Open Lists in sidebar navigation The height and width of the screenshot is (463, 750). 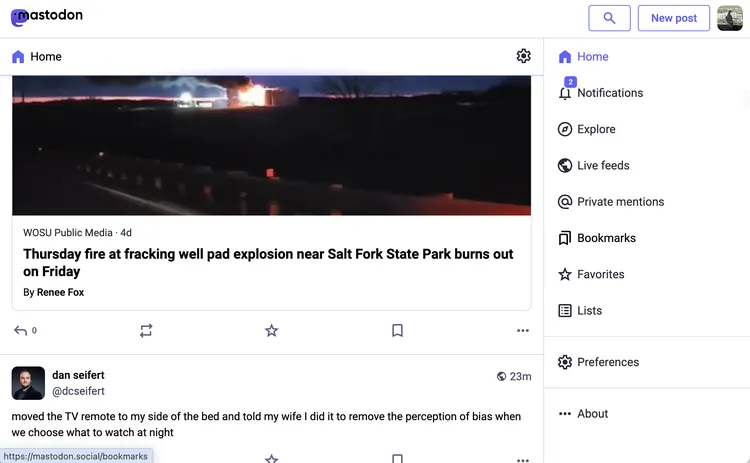click(589, 311)
